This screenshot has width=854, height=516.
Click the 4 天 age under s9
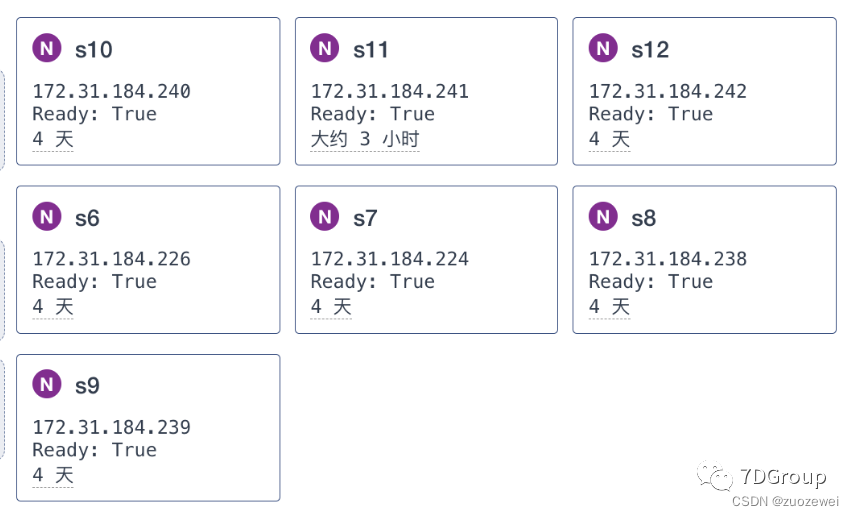pos(53,475)
